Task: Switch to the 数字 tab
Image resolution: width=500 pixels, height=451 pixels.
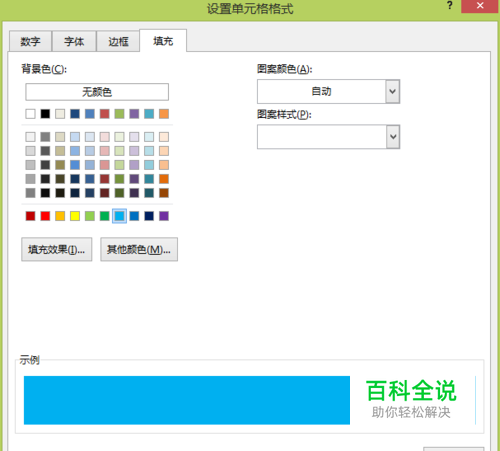Action: coord(30,41)
